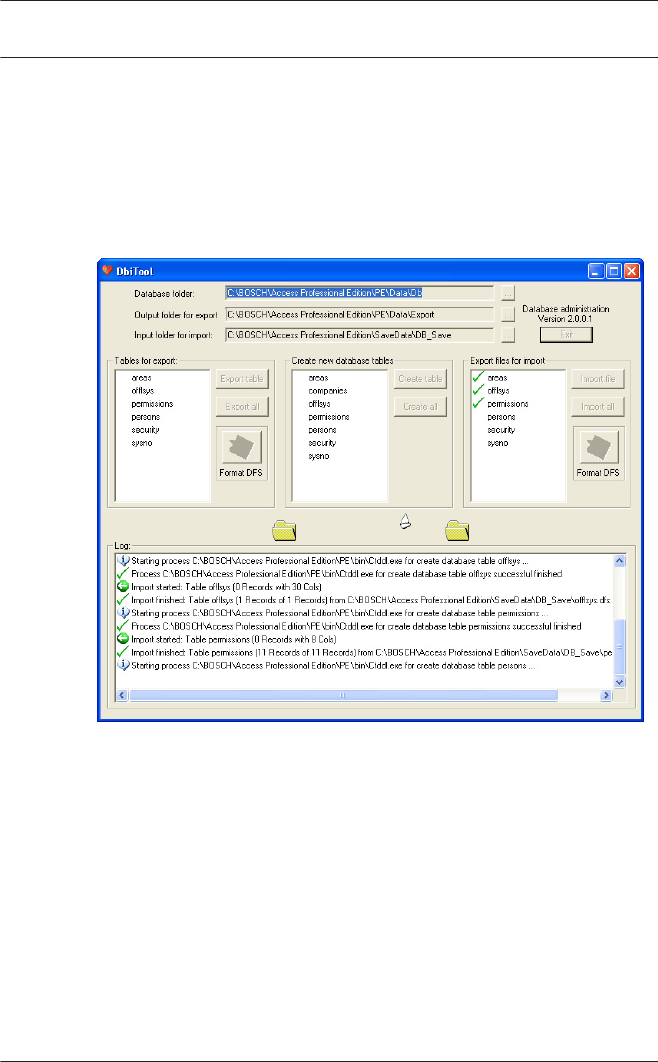Click Format DFS icon in import panel
Screen dimensions: 658x1062
598,447
